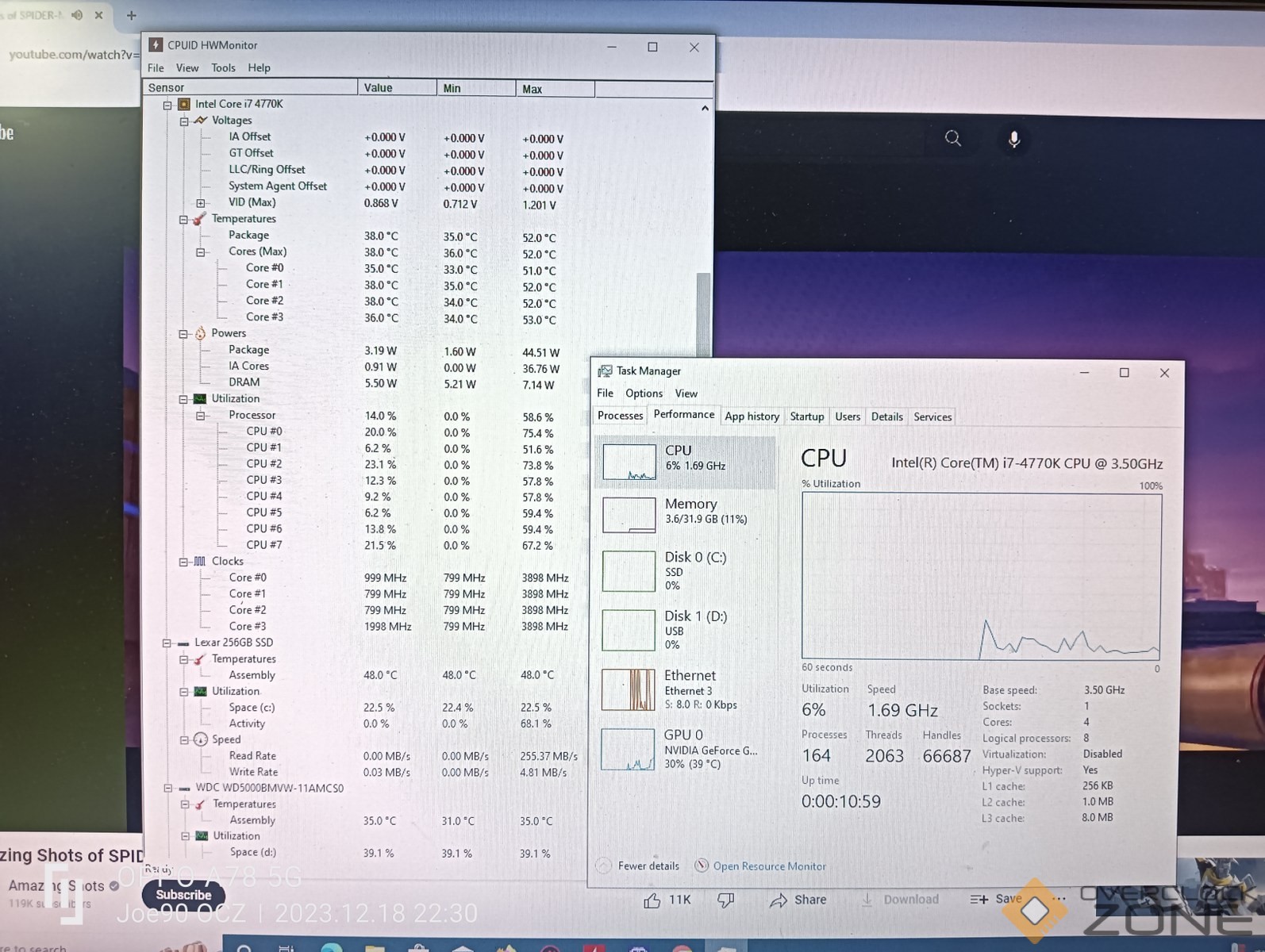The width and height of the screenshot is (1265, 952).
Task: Open the HWMonitor Help menu
Action: [259, 68]
